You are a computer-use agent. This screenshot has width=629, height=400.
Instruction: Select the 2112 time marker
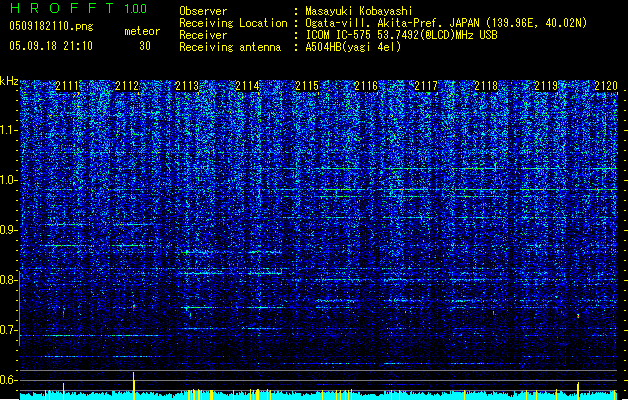coord(127,86)
